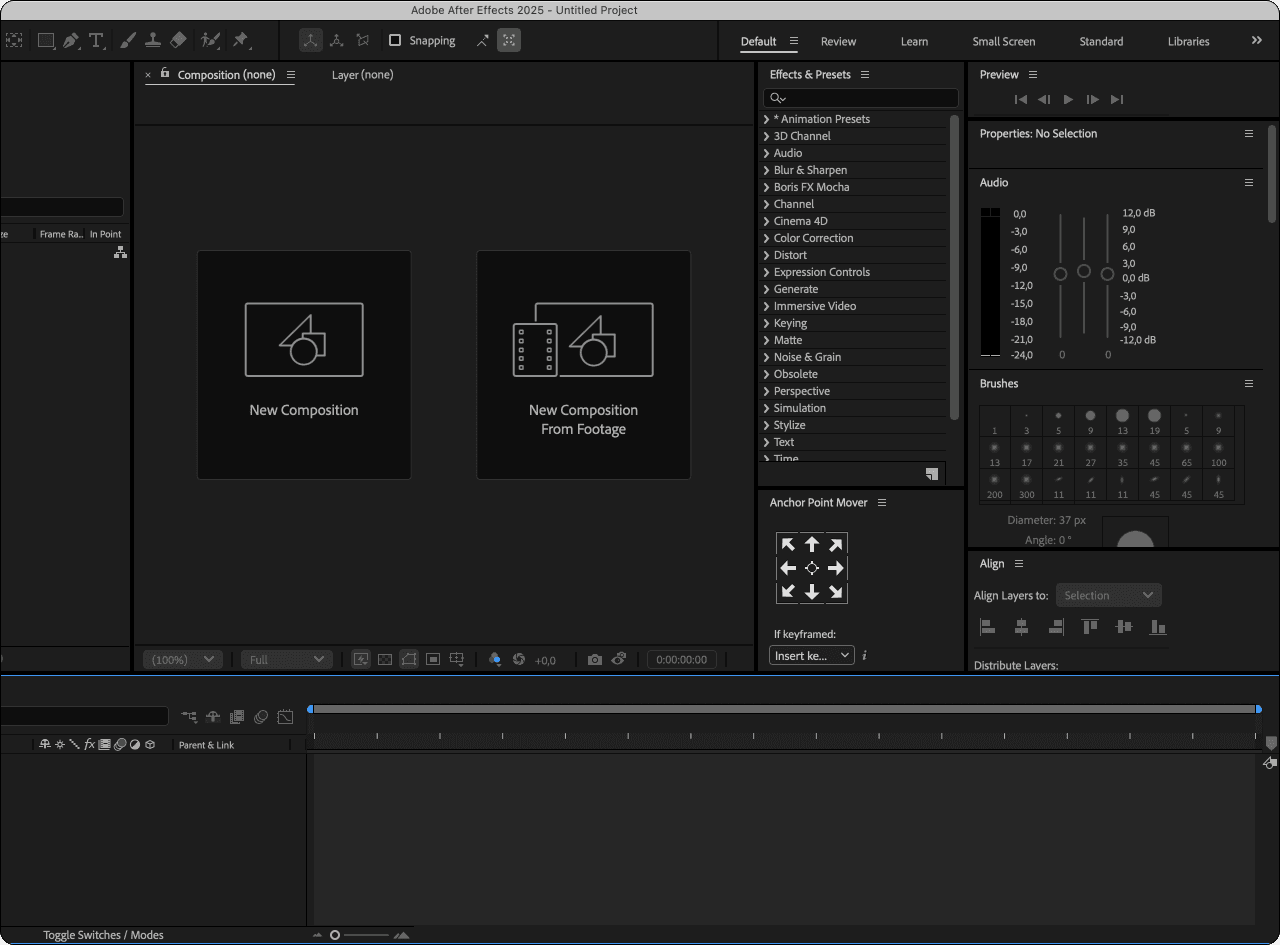Toggle the transparency grid button
This screenshot has width=1280, height=945.
click(385, 660)
